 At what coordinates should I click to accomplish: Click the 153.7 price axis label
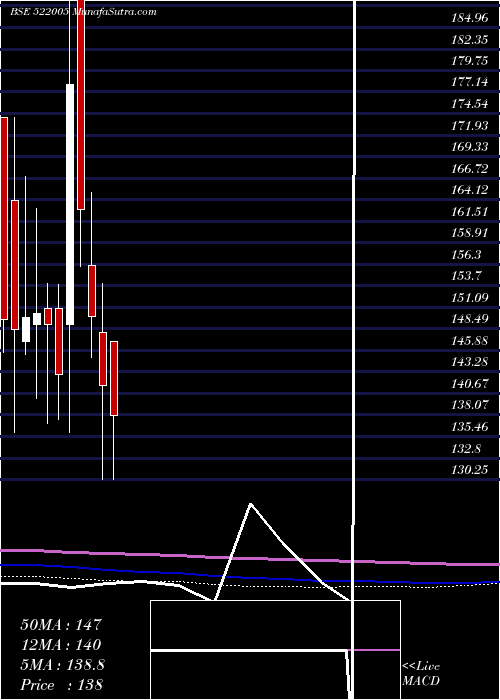point(467,276)
